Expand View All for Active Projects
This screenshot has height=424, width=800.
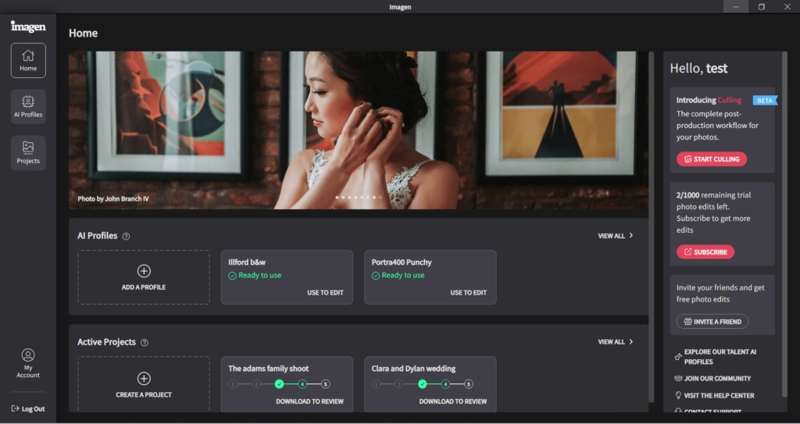point(615,342)
